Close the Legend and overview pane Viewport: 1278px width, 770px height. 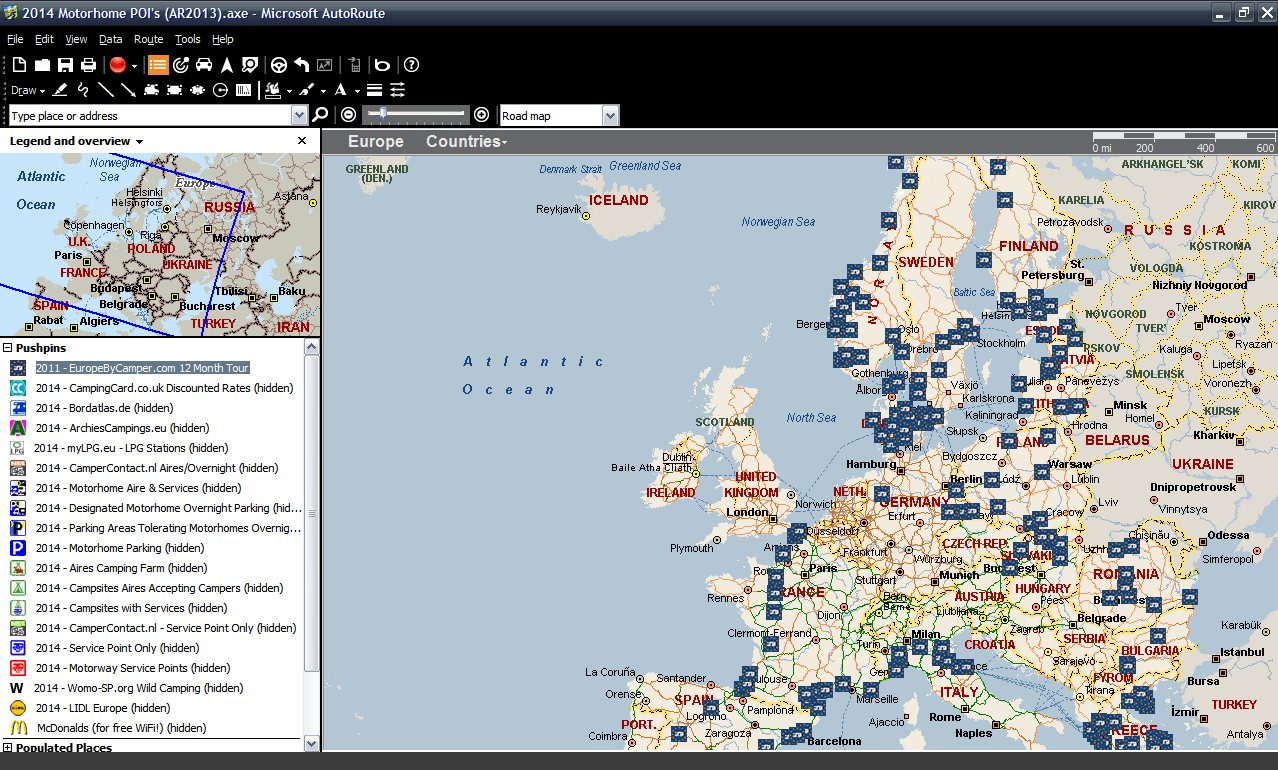[x=302, y=141]
